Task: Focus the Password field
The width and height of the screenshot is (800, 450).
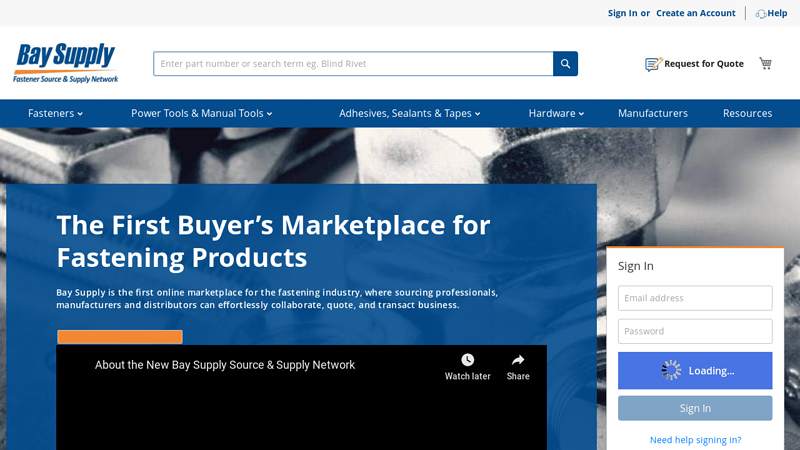Action: coord(695,331)
